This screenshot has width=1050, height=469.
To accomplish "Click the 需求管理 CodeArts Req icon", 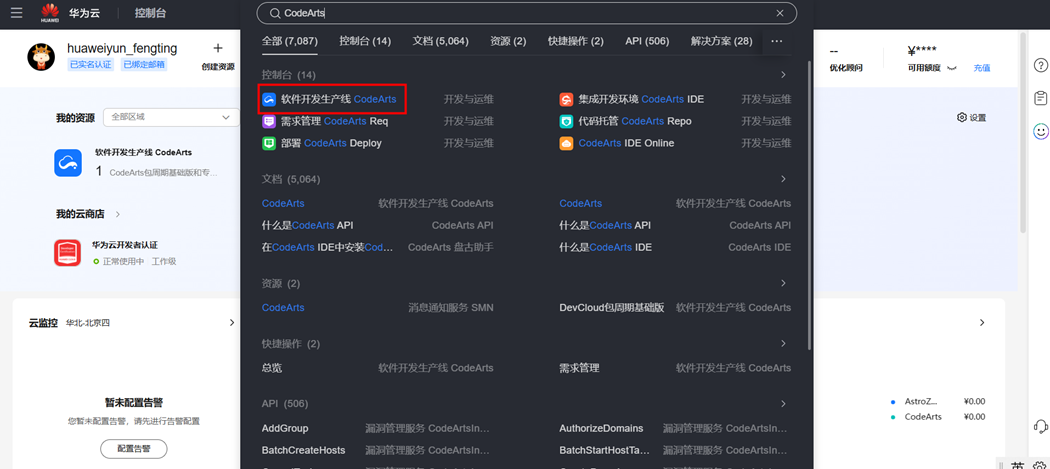I will click(x=269, y=121).
